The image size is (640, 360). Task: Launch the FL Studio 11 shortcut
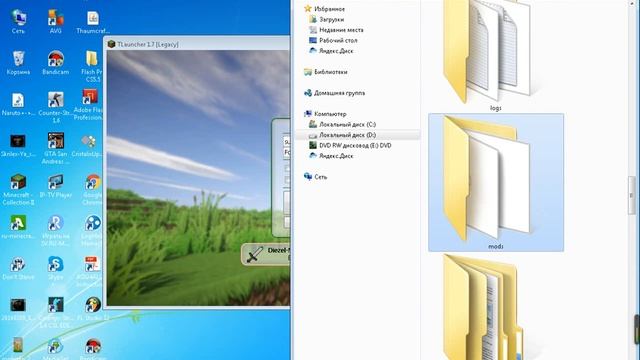pyautogui.click(x=93, y=309)
